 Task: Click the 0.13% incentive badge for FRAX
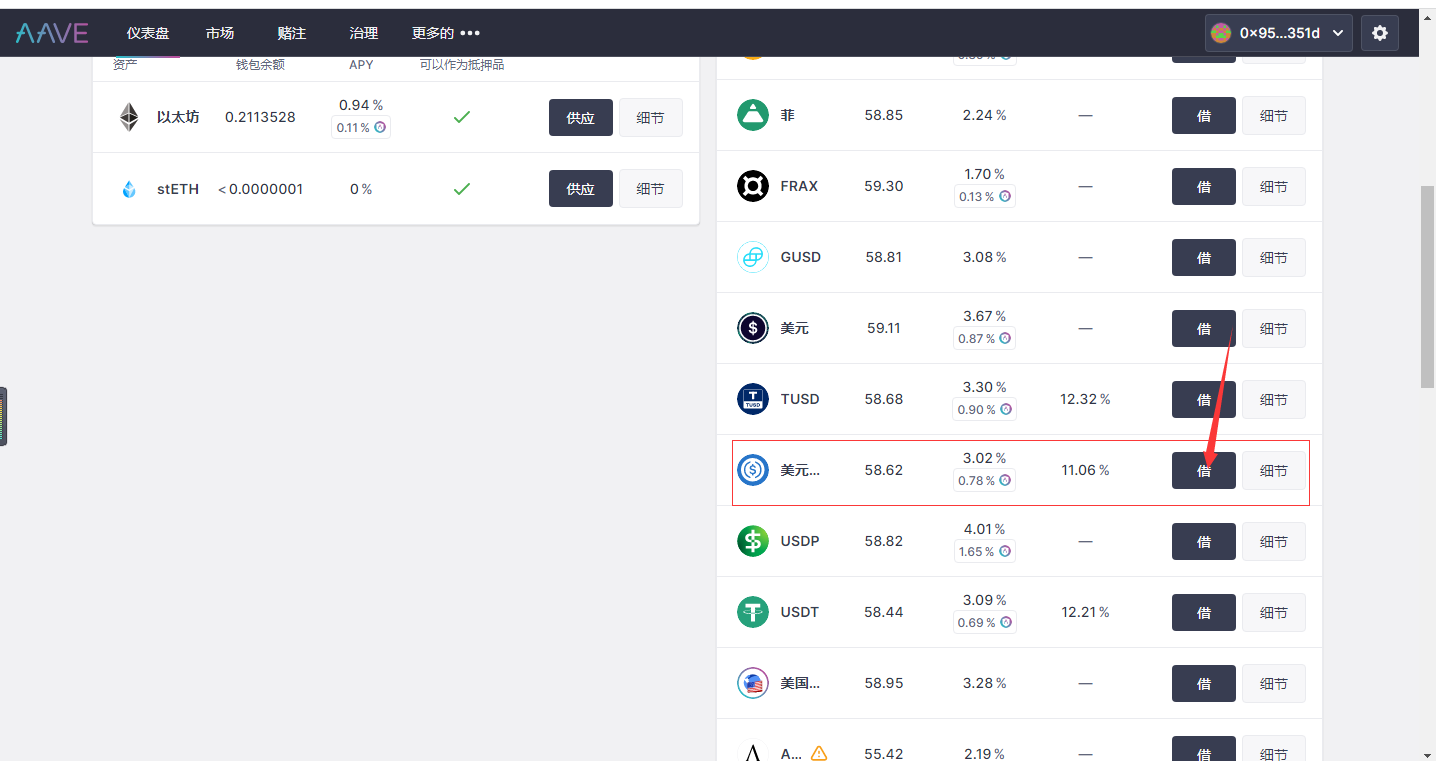[985, 197]
